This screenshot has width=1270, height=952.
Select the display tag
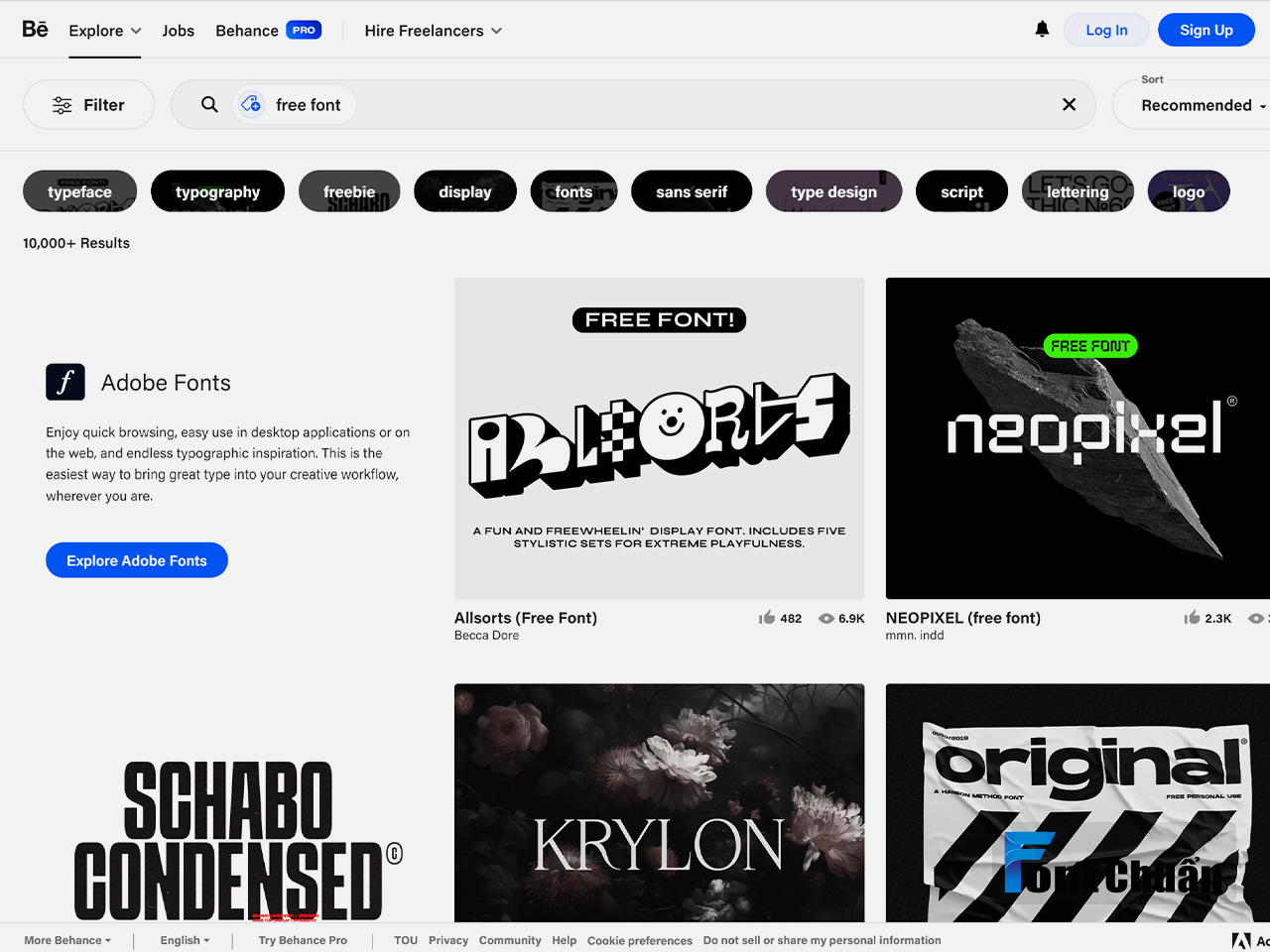click(x=465, y=191)
